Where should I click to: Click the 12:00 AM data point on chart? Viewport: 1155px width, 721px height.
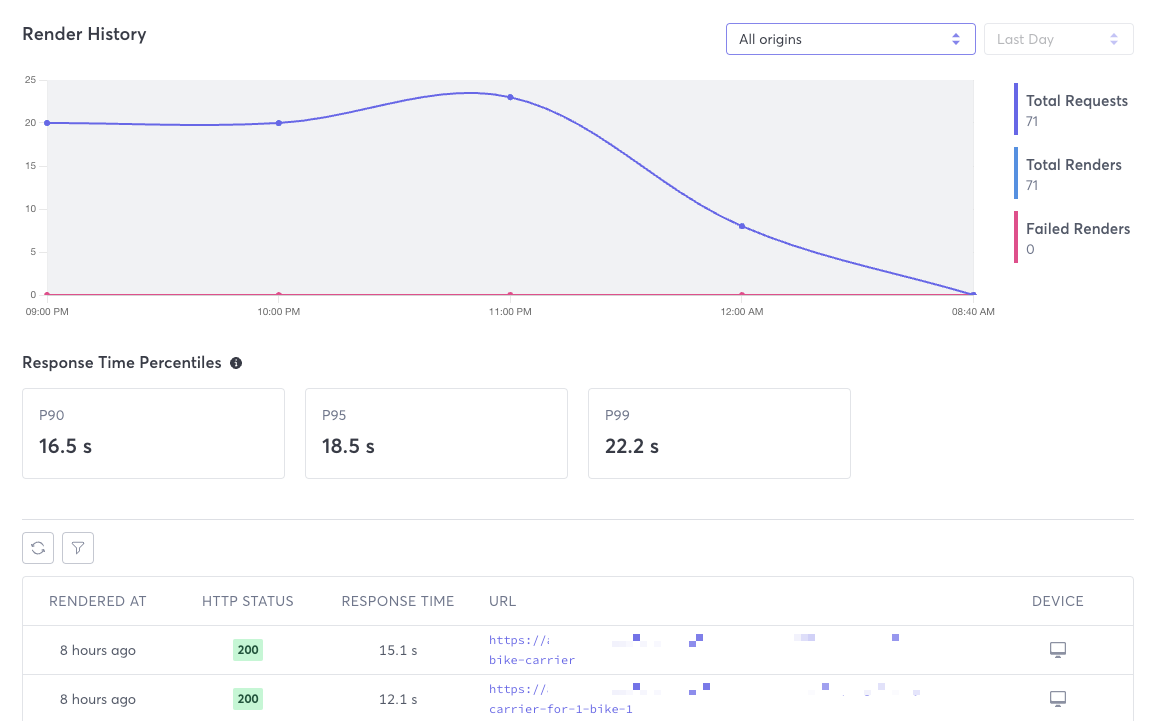coord(742,226)
